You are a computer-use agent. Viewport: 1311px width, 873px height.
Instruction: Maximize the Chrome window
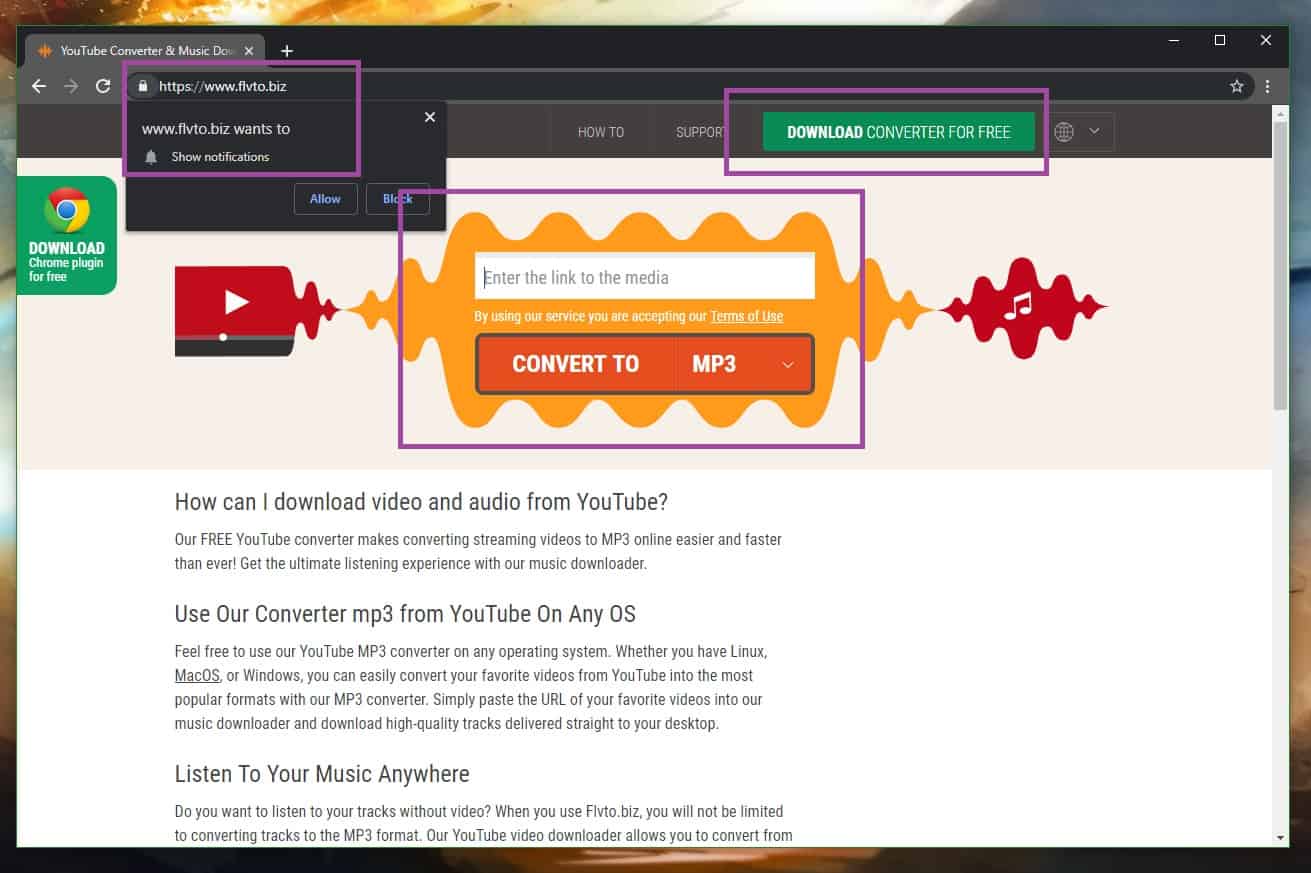pyautogui.click(x=1220, y=40)
